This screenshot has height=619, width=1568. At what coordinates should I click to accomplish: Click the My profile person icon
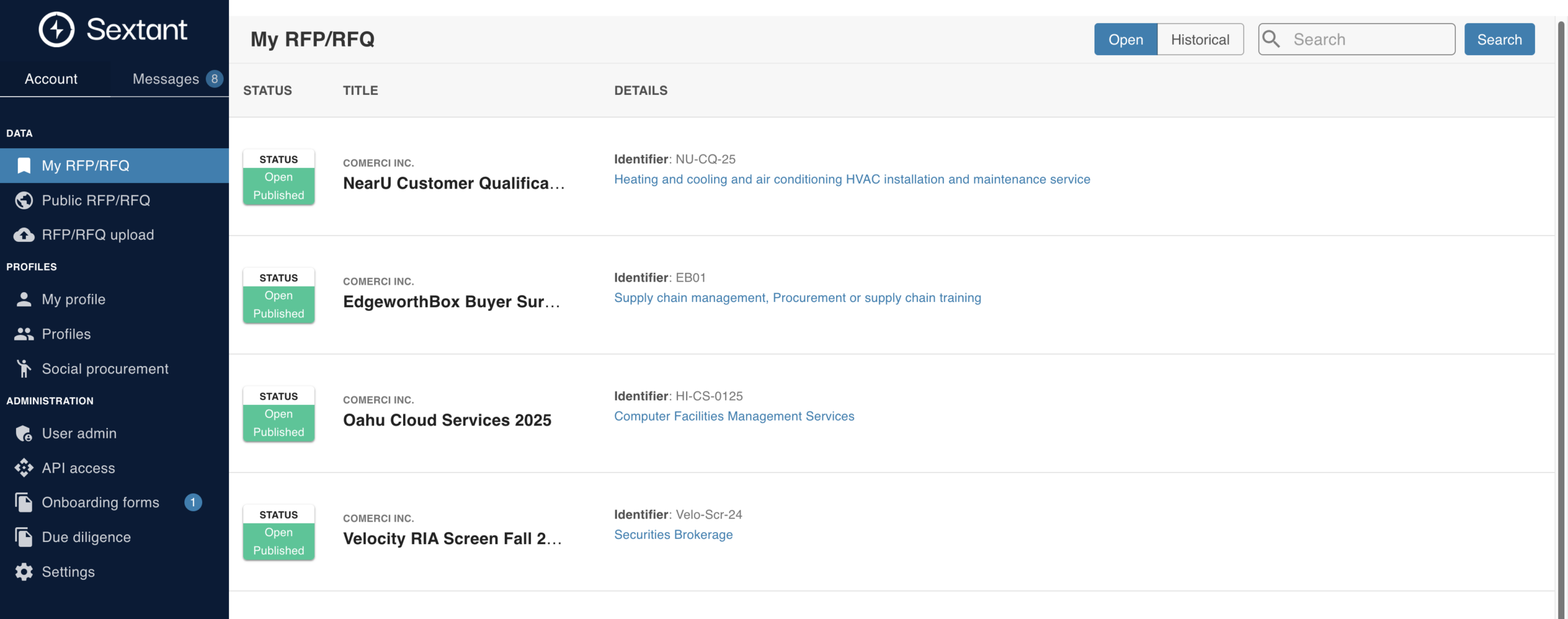pos(23,299)
